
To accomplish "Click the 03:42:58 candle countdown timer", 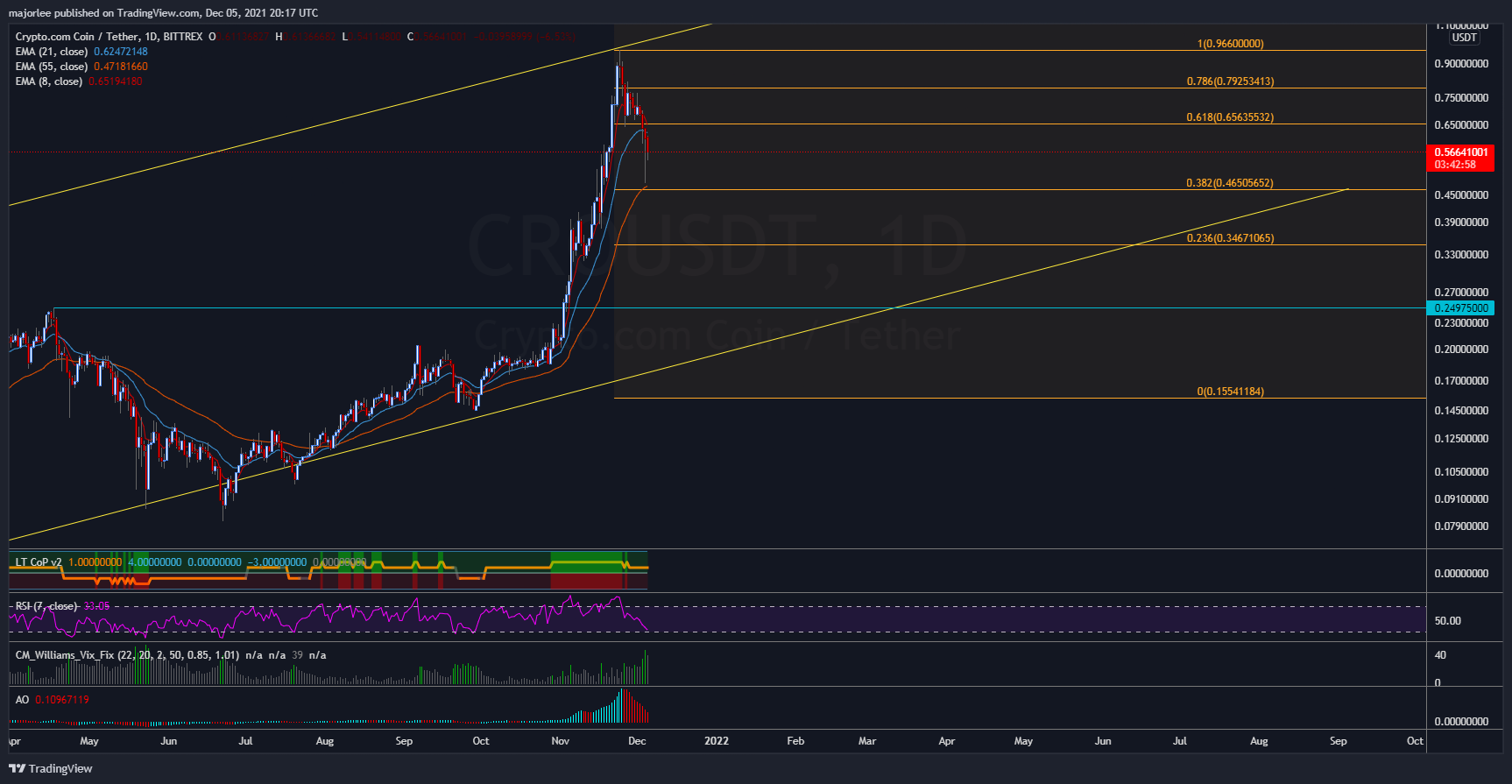I will coord(1454,165).
